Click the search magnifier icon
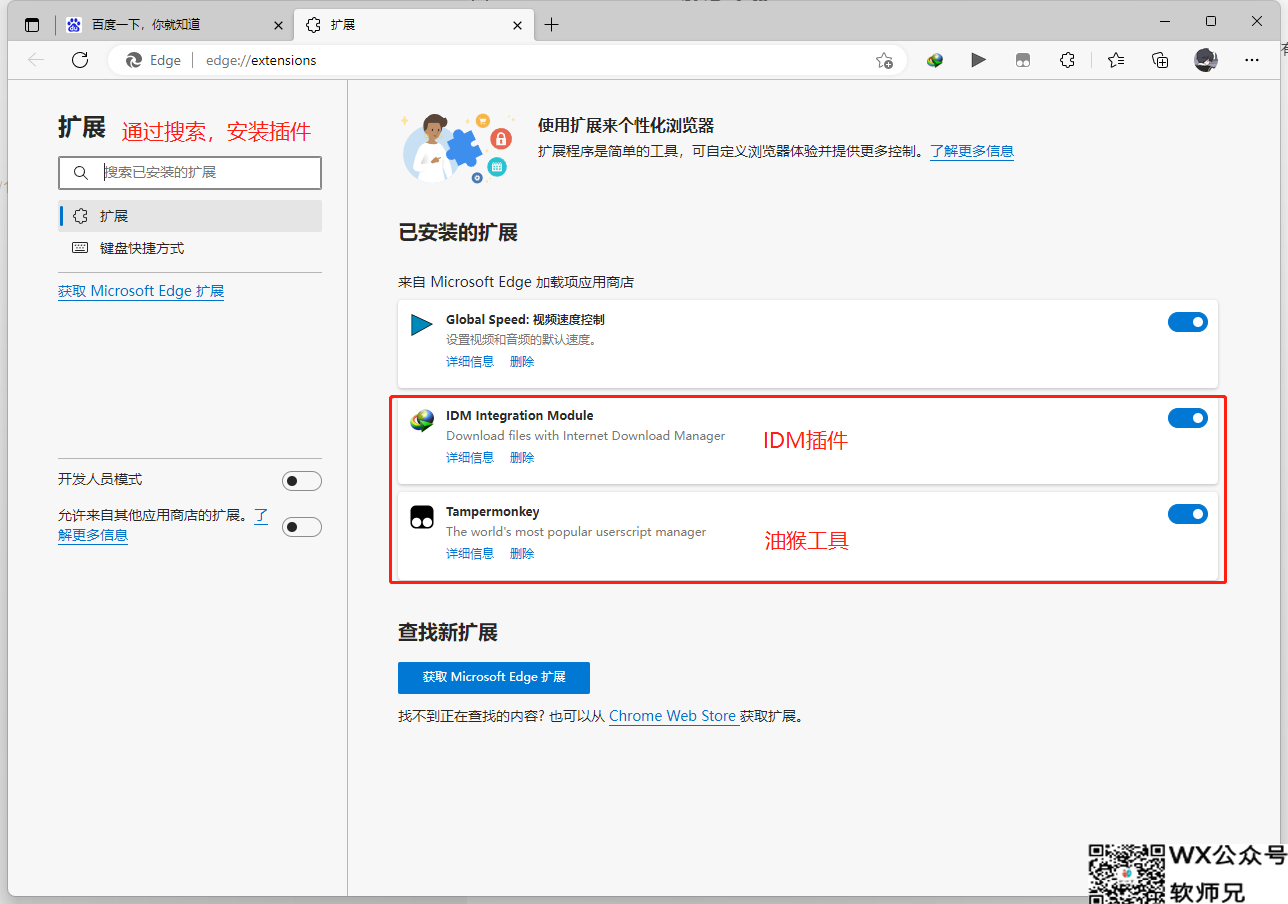This screenshot has height=904, width=1288. pyautogui.click(x=81, y=173)
